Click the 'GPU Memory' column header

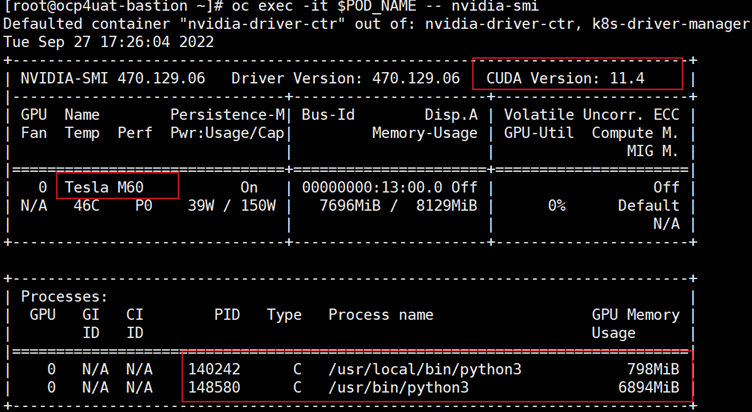pyautogui.click(x=635, y=315)
